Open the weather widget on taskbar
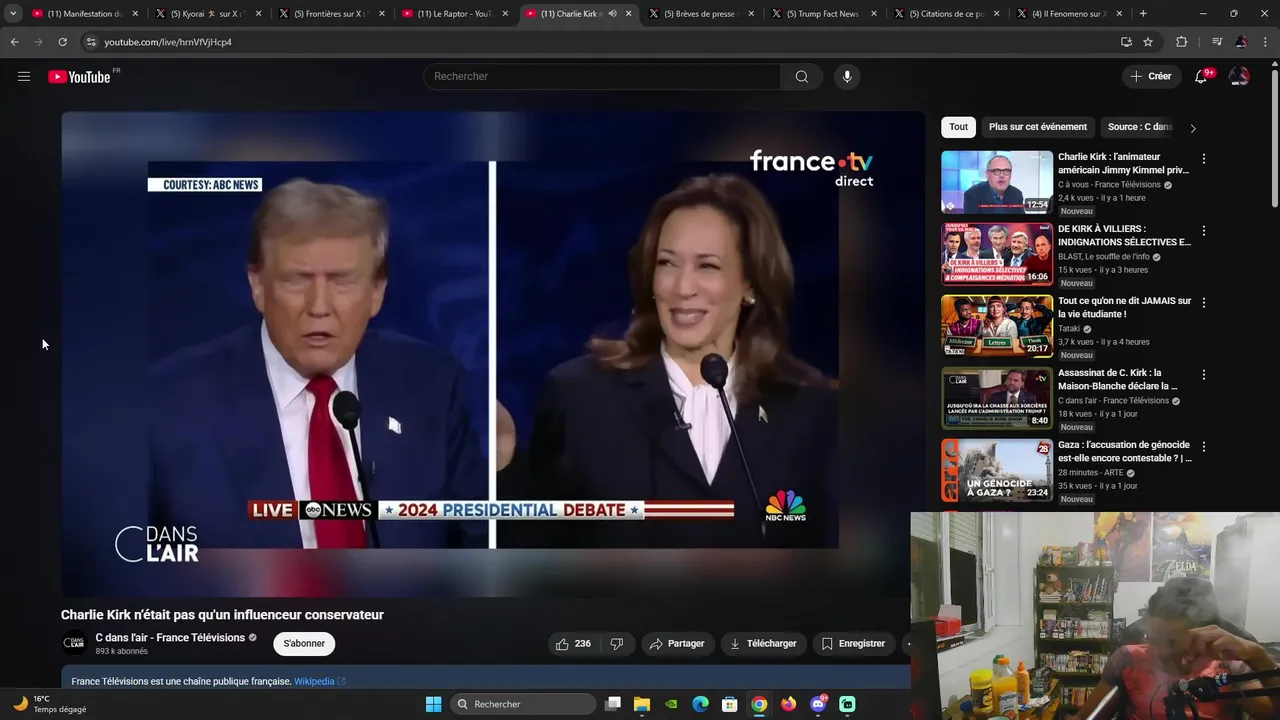Viewport: 1280px width, 720px height. (50, 704)
